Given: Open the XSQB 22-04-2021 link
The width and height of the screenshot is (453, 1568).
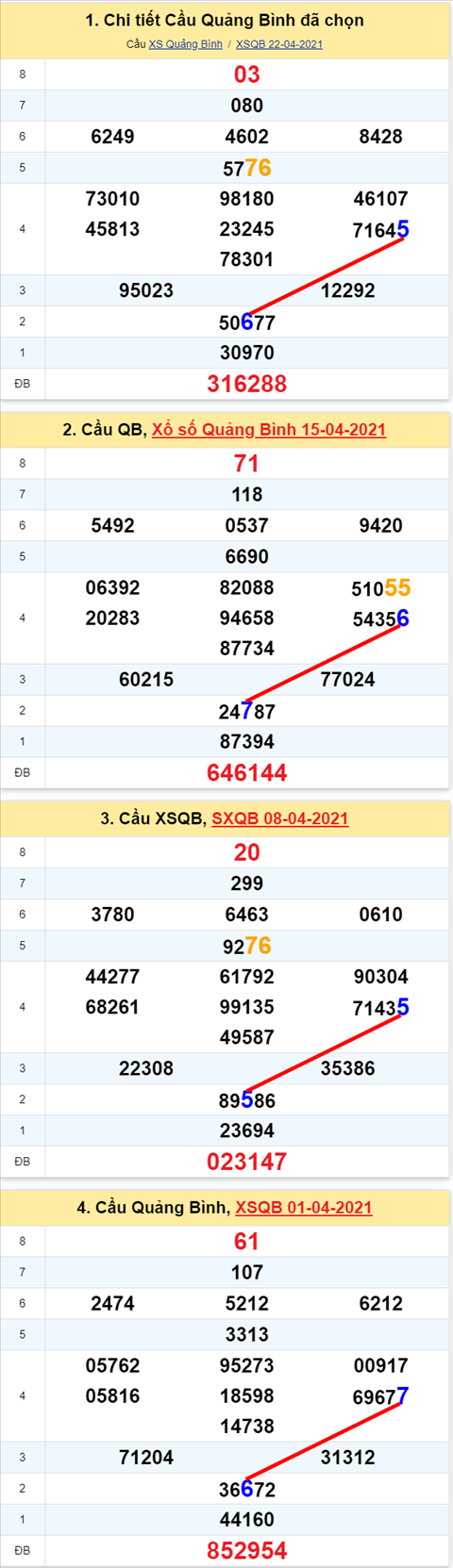Looking at the screenshot, I should (x=279, y=44).
